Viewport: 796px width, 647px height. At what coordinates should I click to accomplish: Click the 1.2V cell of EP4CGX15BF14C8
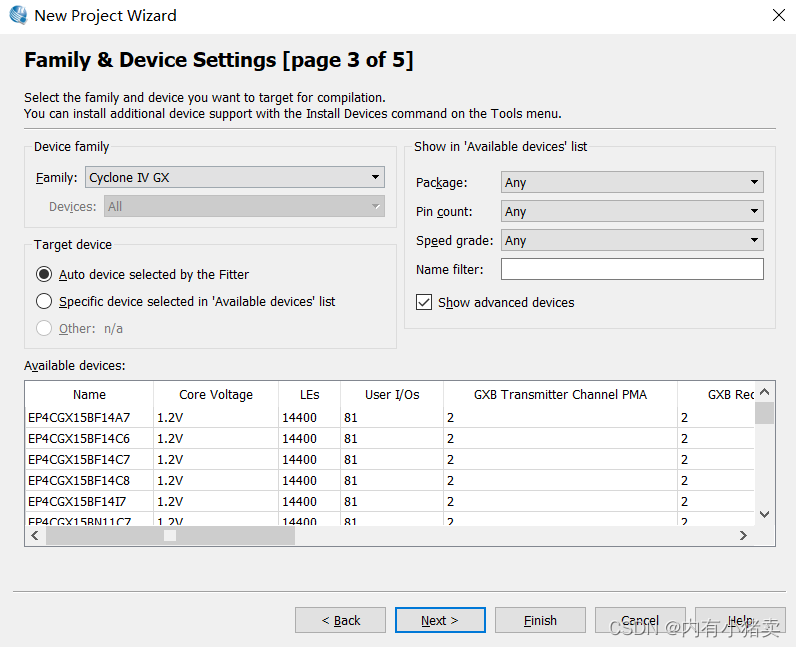point(216,480)
